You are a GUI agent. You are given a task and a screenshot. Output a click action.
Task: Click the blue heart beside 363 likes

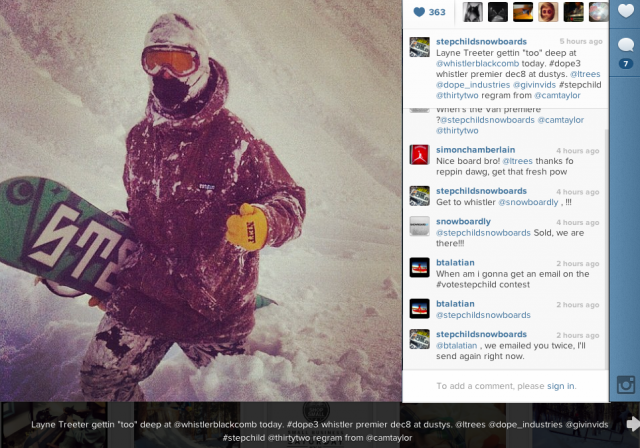[419, 12]
